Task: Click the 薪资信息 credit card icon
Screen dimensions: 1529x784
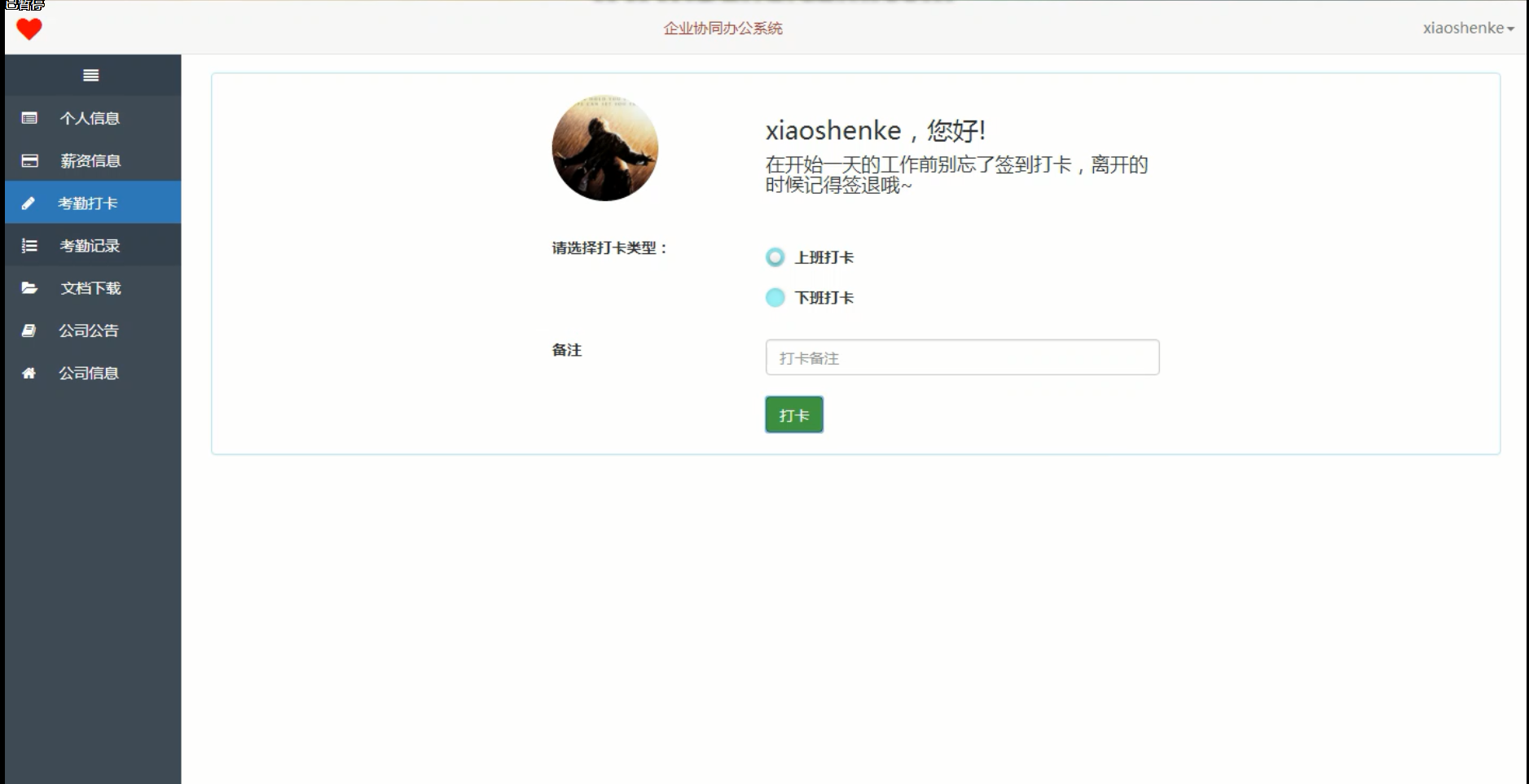Action: (29, 160)
